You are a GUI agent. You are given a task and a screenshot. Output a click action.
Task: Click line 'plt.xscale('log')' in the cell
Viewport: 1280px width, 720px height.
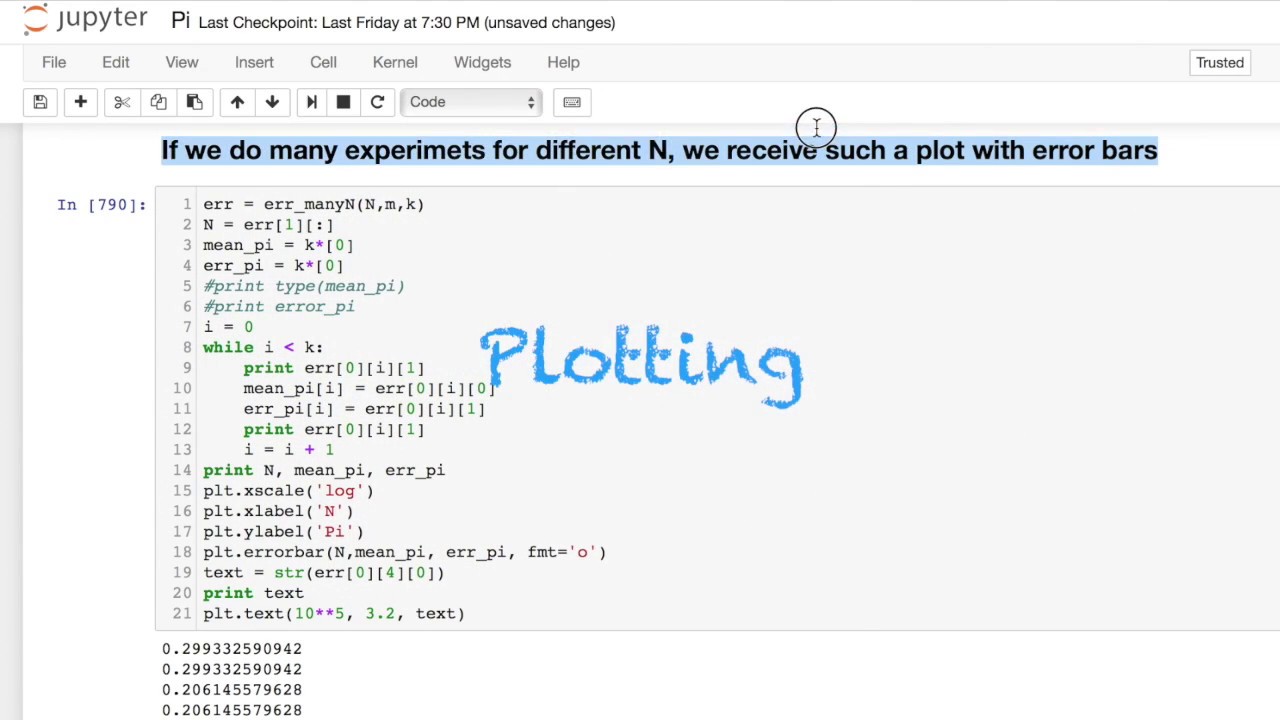288,491
